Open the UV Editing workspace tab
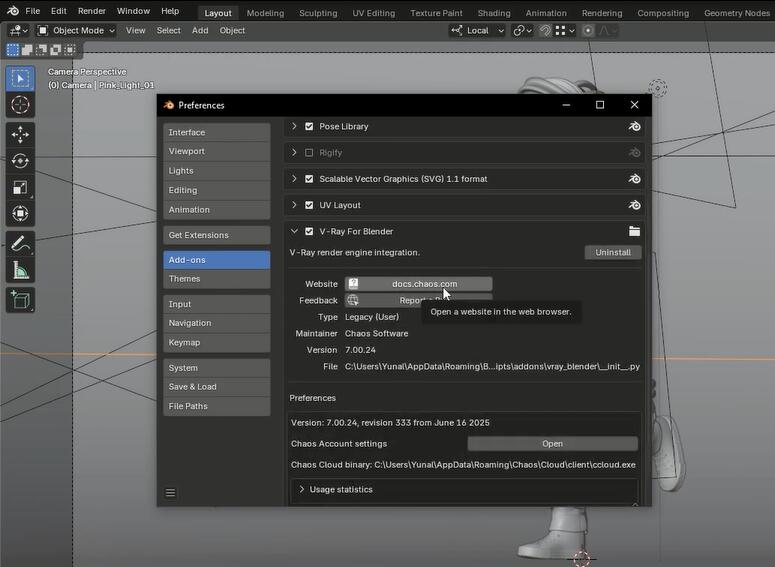The width and height of the screenshot is (775, 567). (x=374, y=13)
